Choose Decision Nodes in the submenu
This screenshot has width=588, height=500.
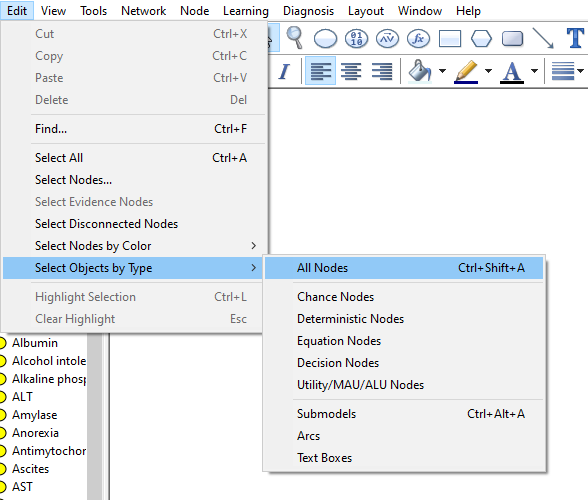click(404, 363)
